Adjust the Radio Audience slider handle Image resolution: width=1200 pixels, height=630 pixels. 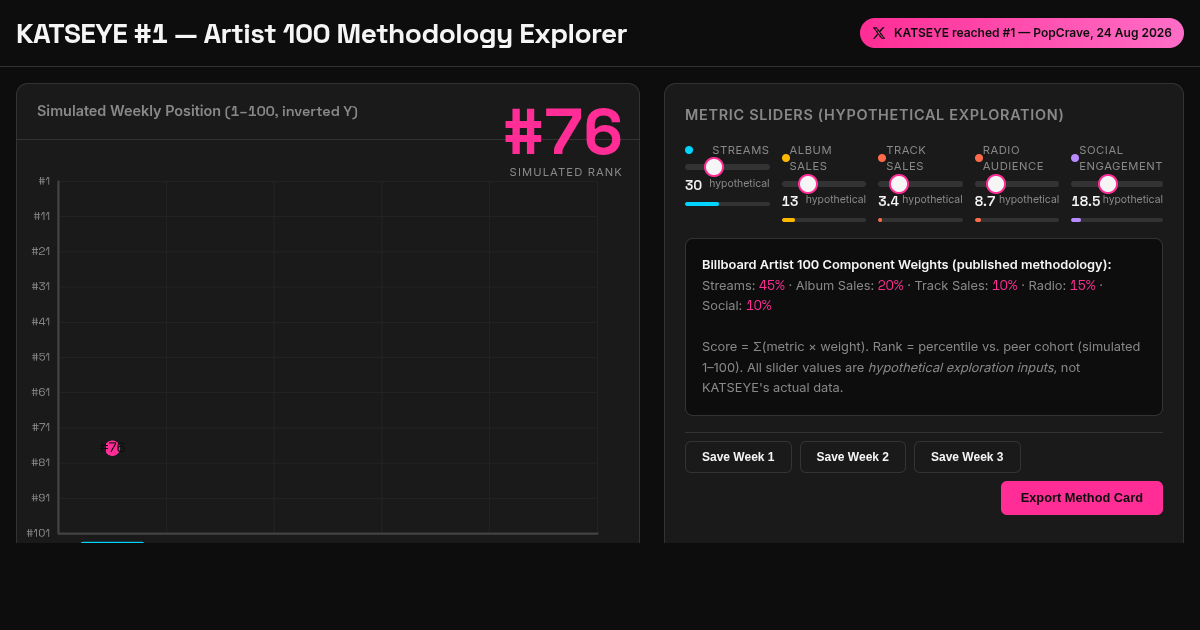click(x=996, y=184)
